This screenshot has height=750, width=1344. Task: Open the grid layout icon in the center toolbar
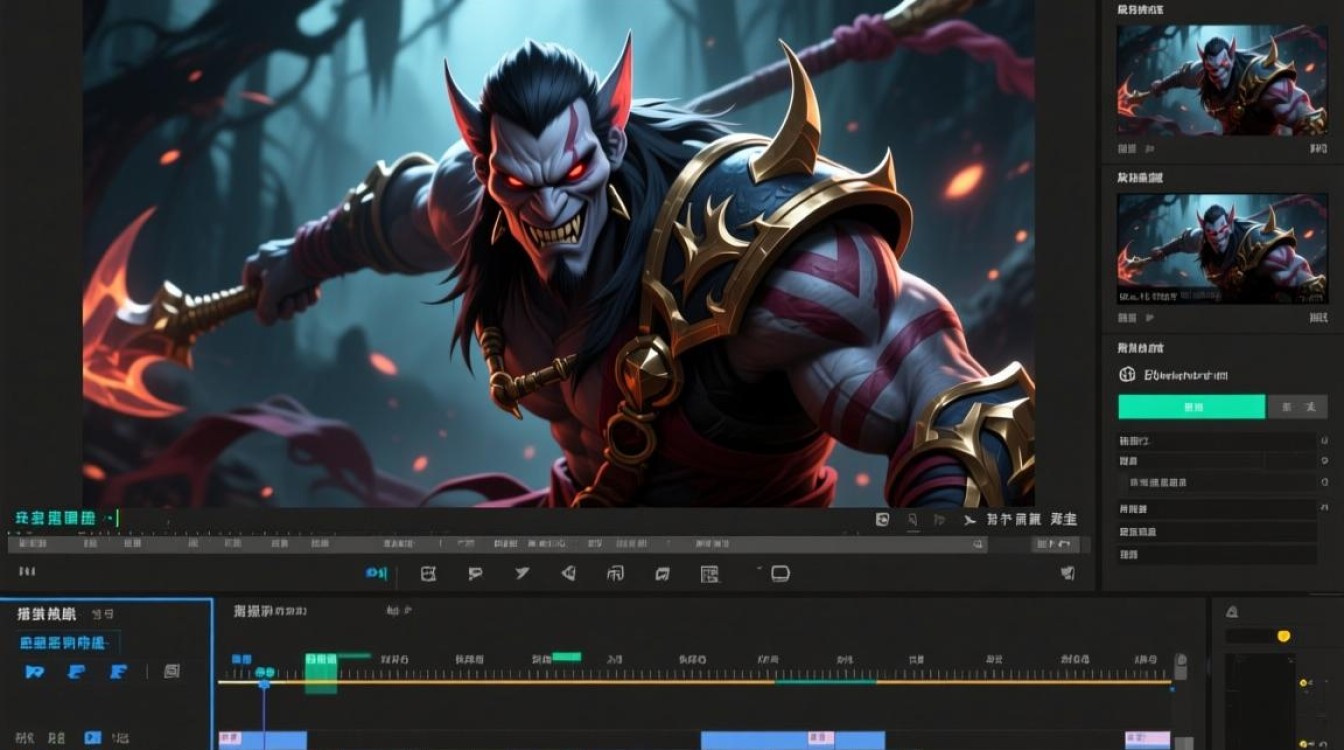tap(710, 573)
